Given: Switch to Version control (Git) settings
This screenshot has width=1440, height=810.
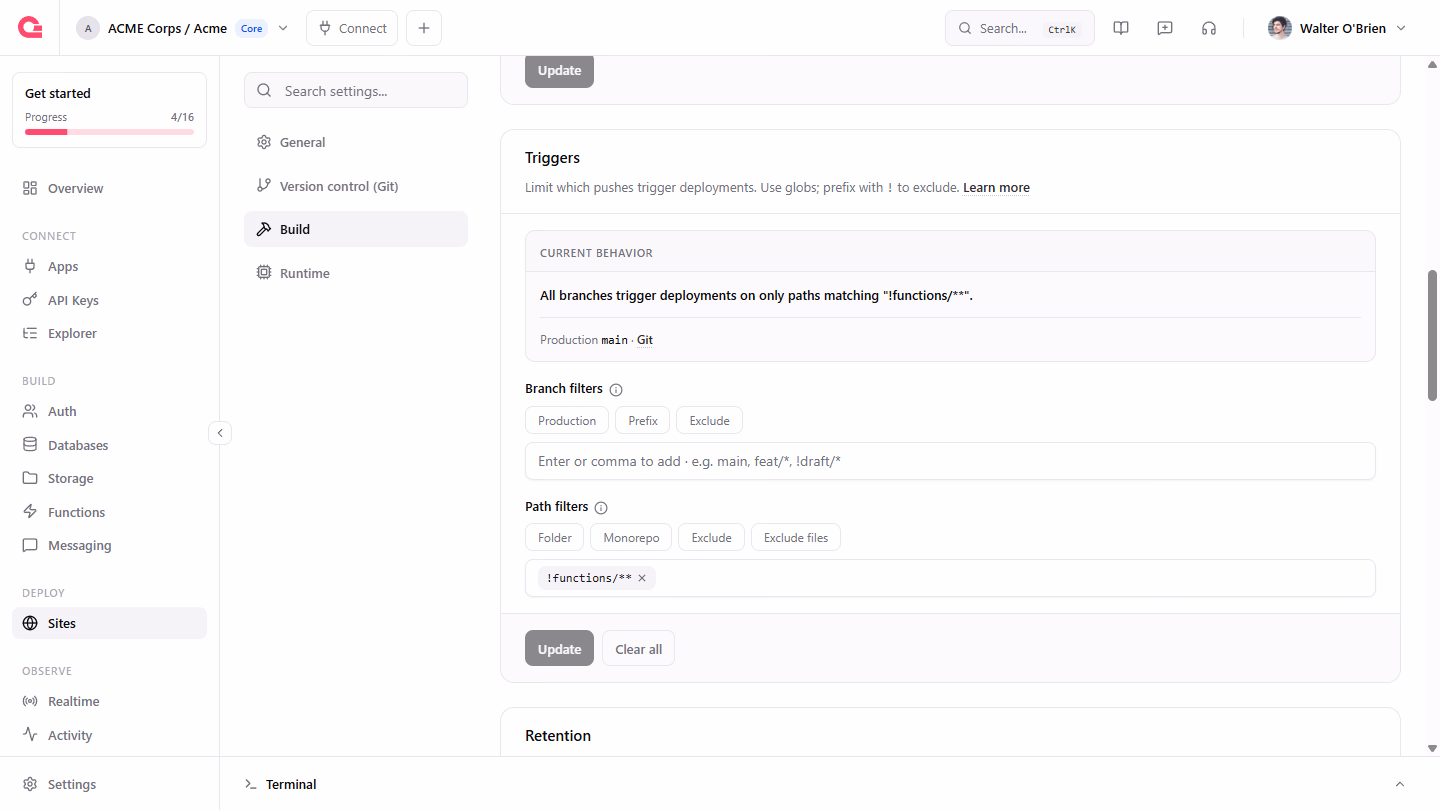Looking at the screenshot, I should point(356,186).
